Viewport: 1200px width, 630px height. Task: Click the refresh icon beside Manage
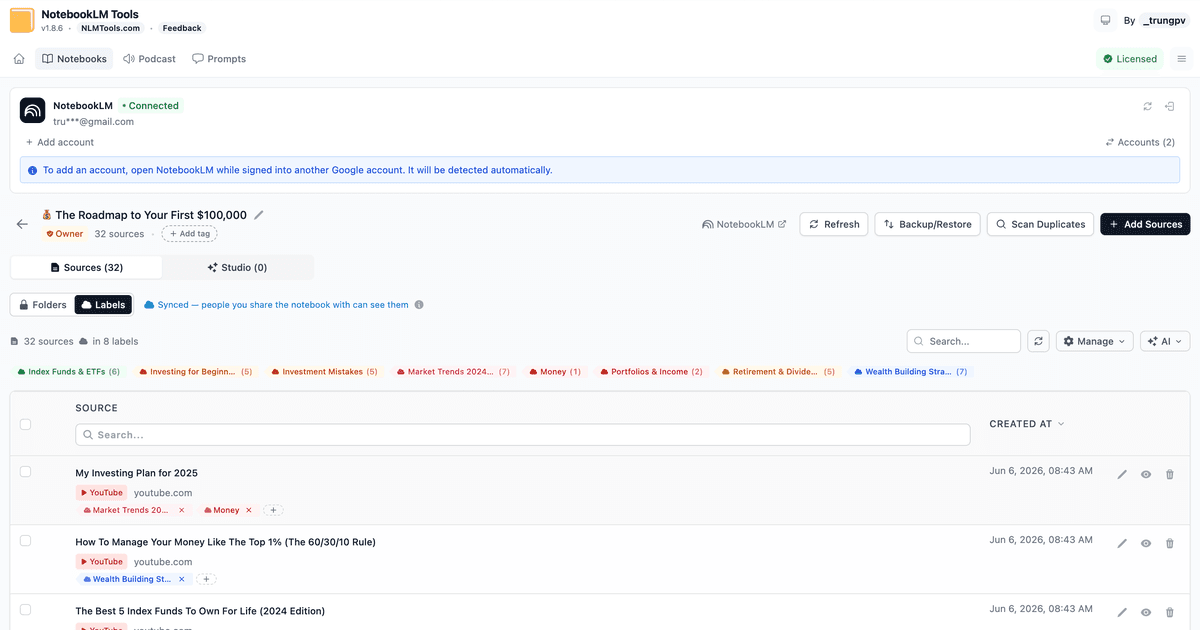(x=1039, y=341)
